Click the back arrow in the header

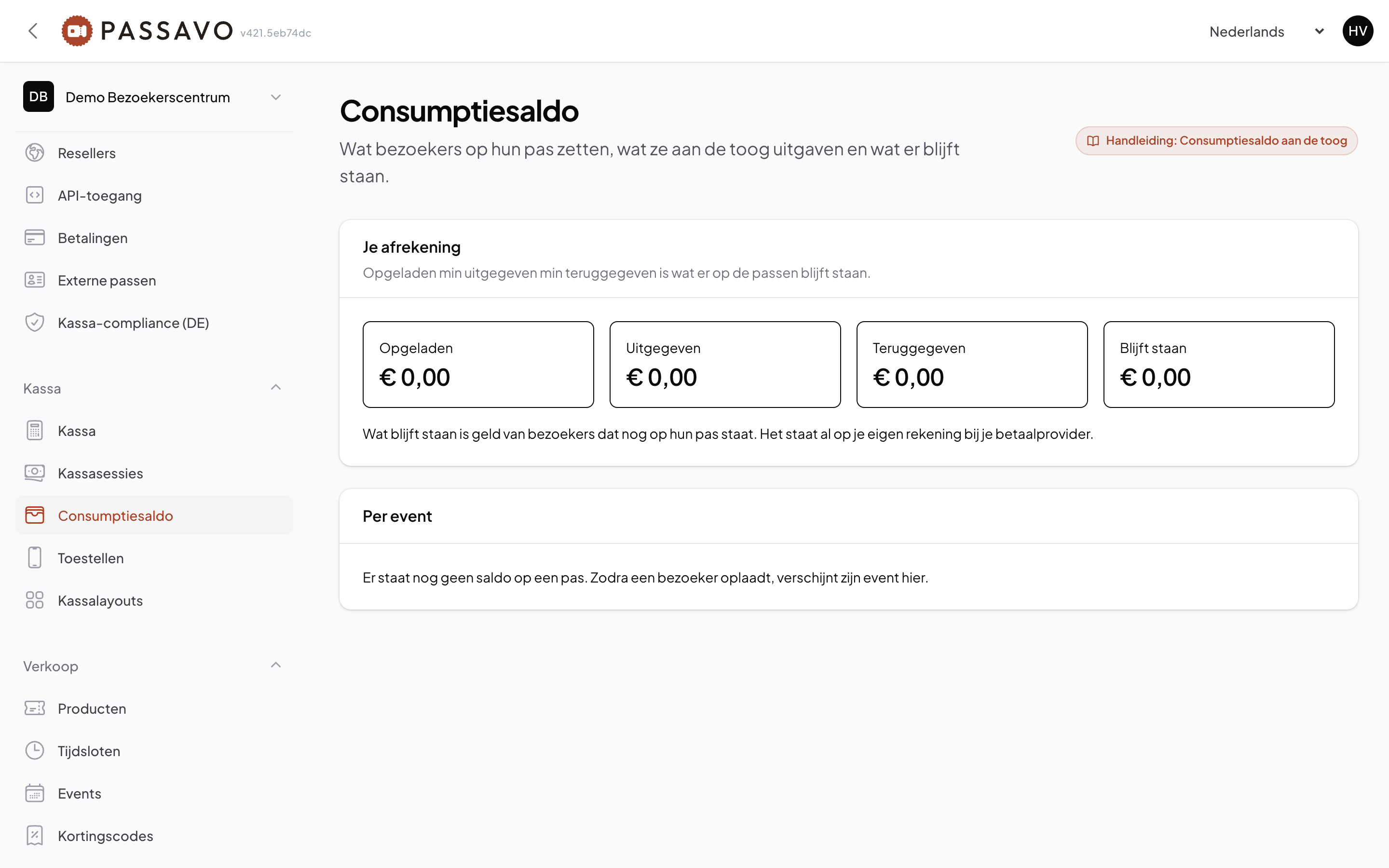tap(33, 31)
